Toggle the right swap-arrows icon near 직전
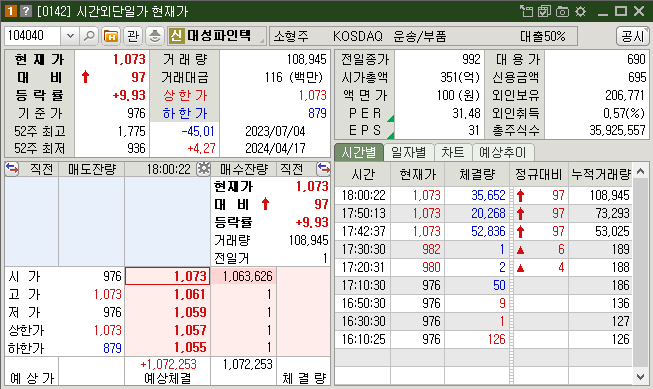The image size is (653, 389). click(323, 169)
